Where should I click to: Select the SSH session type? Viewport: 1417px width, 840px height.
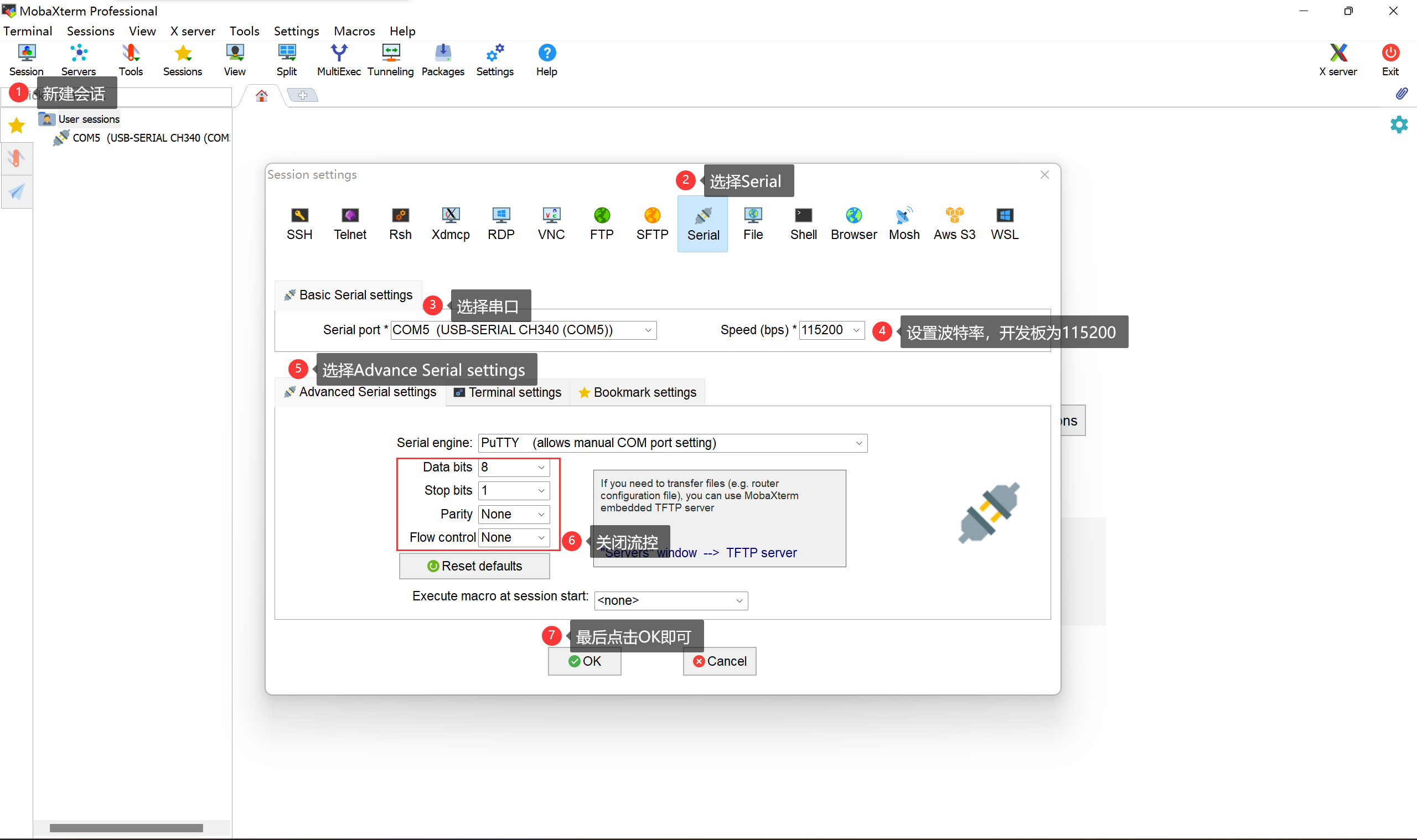pyautogui.click(x=299, y=223)
